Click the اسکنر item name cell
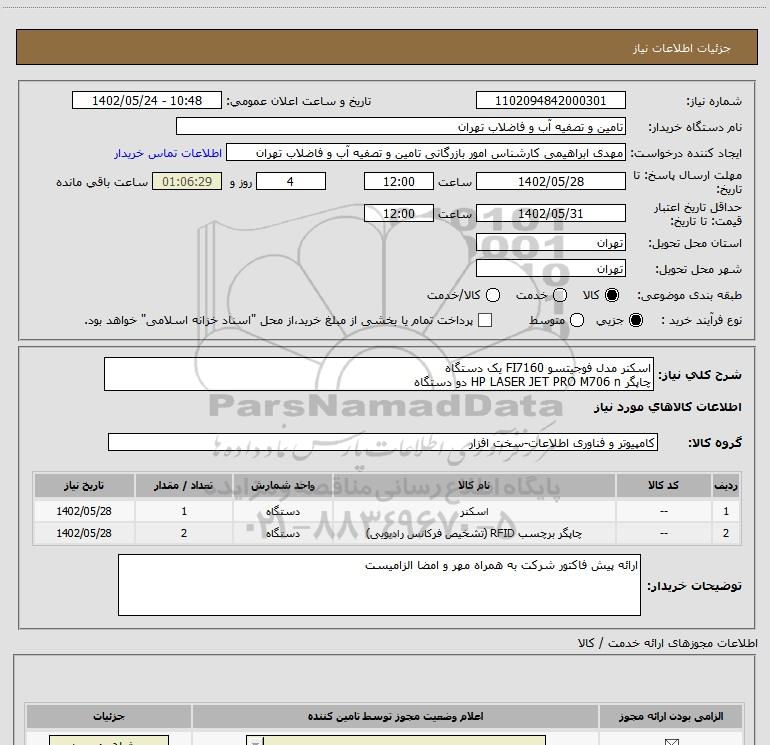 474,511
